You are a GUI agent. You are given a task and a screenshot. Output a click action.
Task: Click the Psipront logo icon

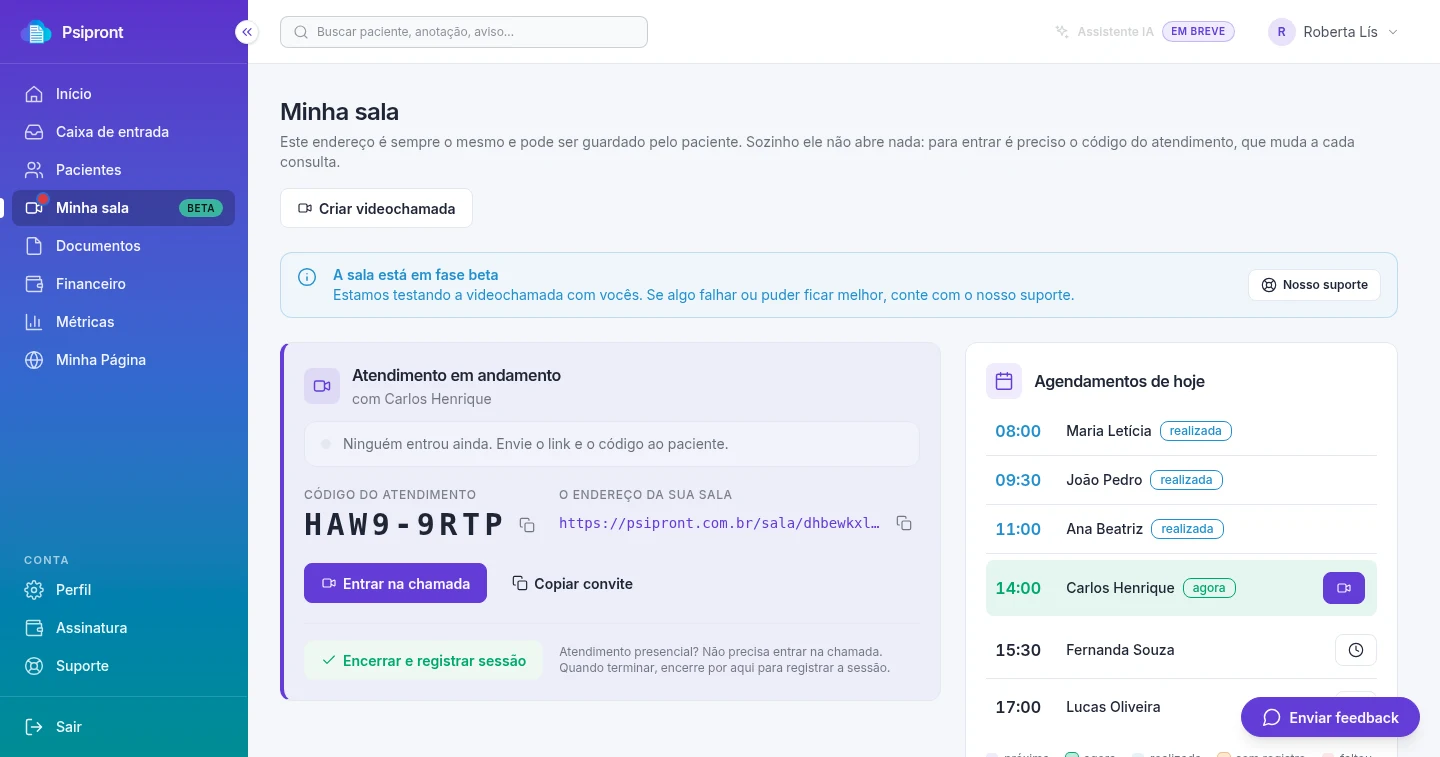point(36,32)
